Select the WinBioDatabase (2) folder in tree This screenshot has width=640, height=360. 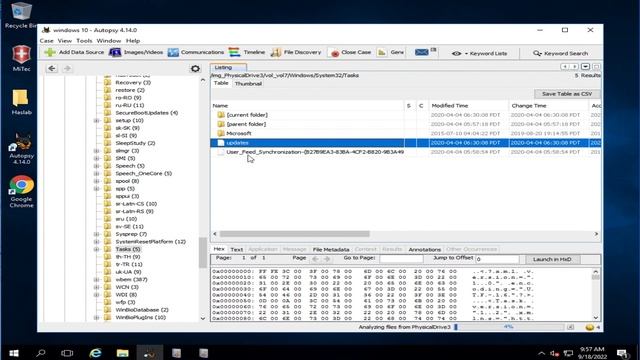tap(142, 310)
